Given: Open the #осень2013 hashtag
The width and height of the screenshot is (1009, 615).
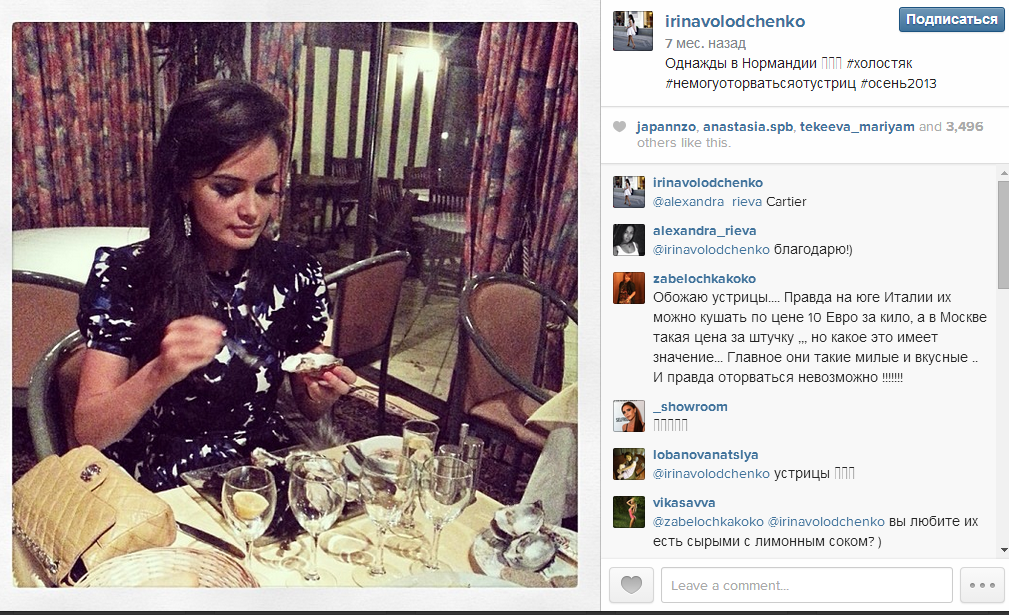Looking at the screenshot, I should pos(898,84).
